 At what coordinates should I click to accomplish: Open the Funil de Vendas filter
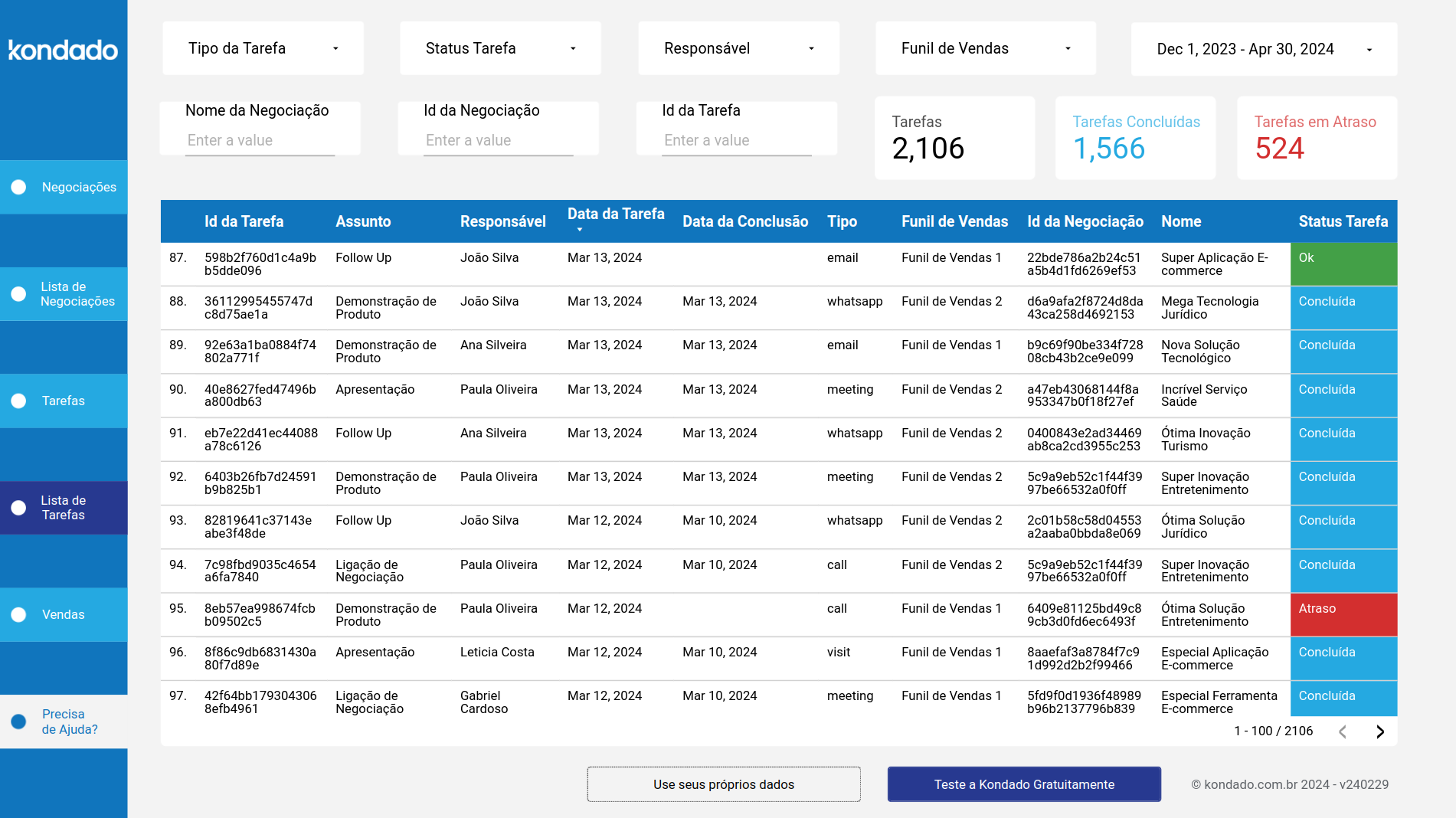tap(986, 47)
